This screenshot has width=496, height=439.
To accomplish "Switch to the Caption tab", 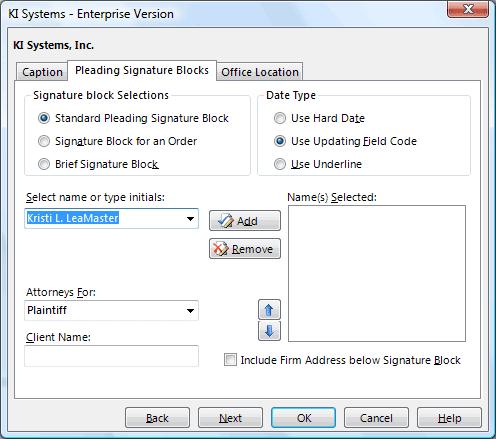I will tap(42, 72).
